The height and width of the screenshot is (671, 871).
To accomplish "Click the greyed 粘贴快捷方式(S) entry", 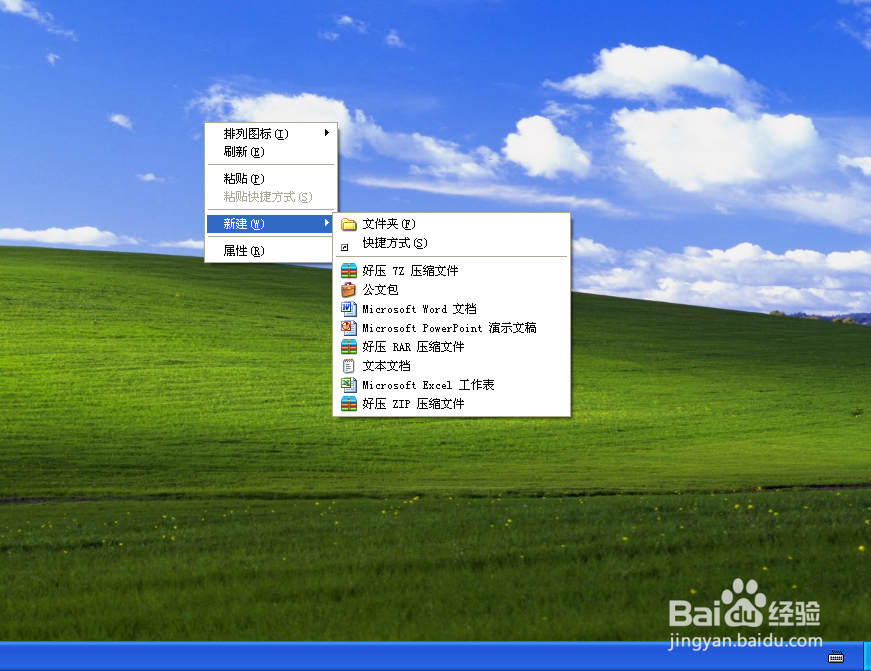I will point(272,197).
